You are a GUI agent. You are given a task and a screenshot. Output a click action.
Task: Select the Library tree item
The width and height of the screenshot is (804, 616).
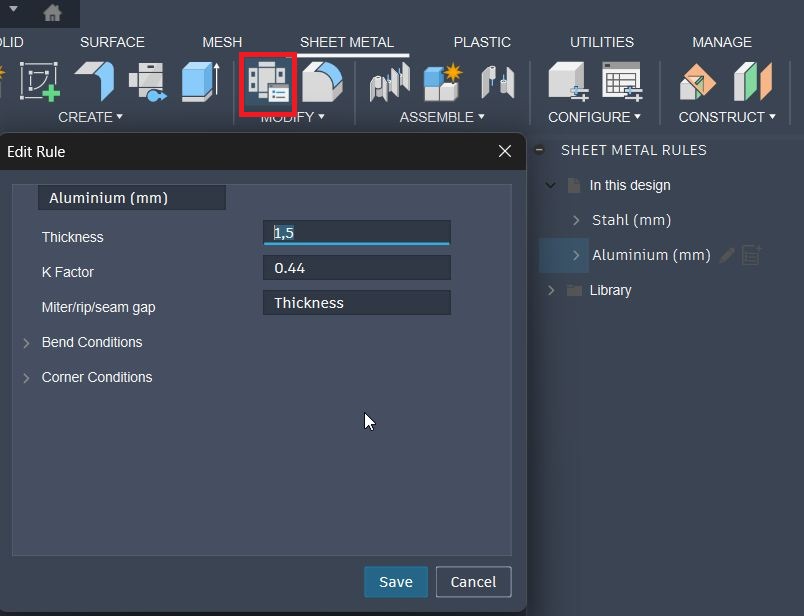pyautogui.click(x=610, y=290)
